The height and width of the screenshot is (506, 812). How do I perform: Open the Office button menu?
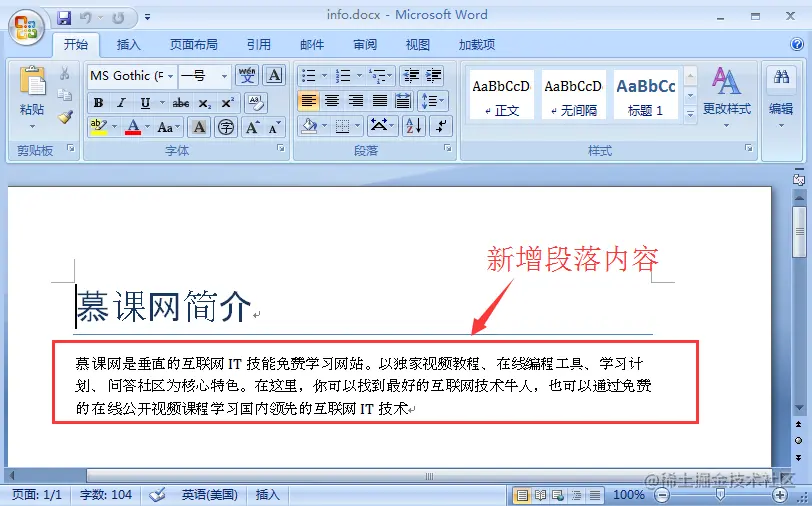click(26, 28)
